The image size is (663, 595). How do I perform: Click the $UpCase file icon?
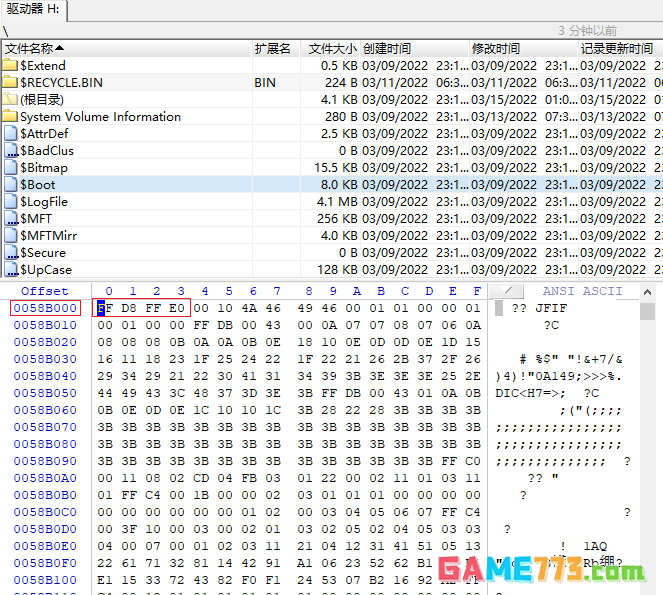tap(11, 270)
